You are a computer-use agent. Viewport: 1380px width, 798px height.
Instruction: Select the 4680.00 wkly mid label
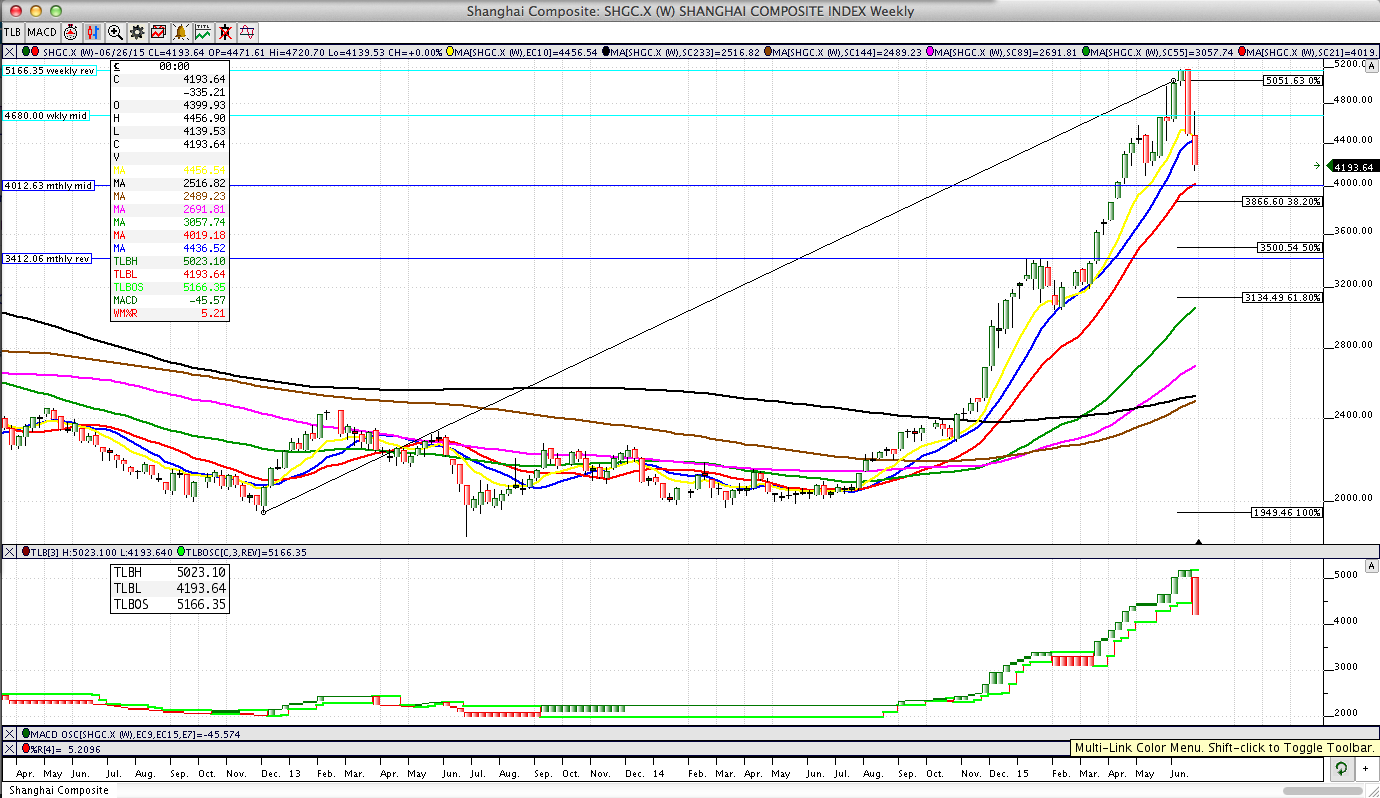point(47,116)
